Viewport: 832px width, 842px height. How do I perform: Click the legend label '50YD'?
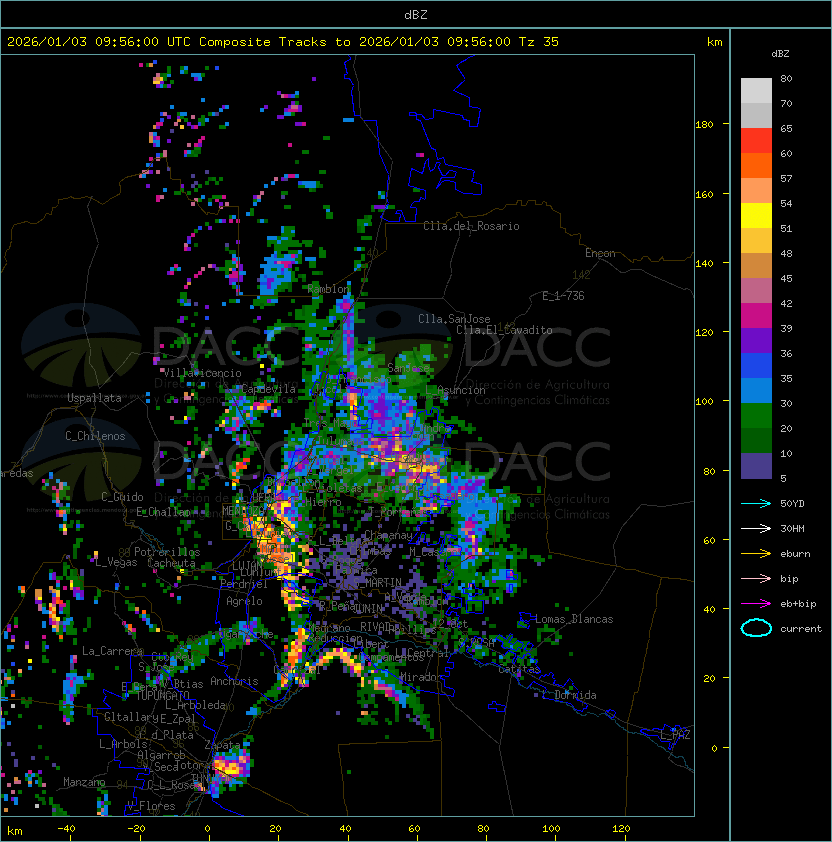[x=792, y=503]
